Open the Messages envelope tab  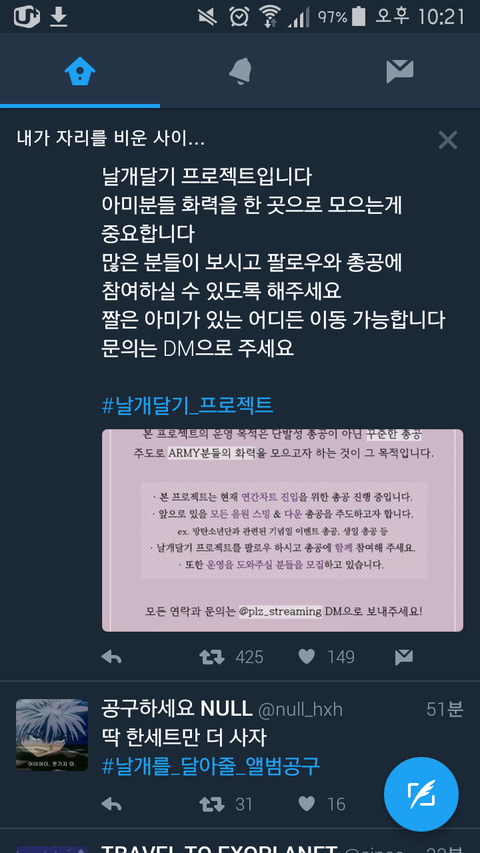pyautogui.click(x=400, y=71)
